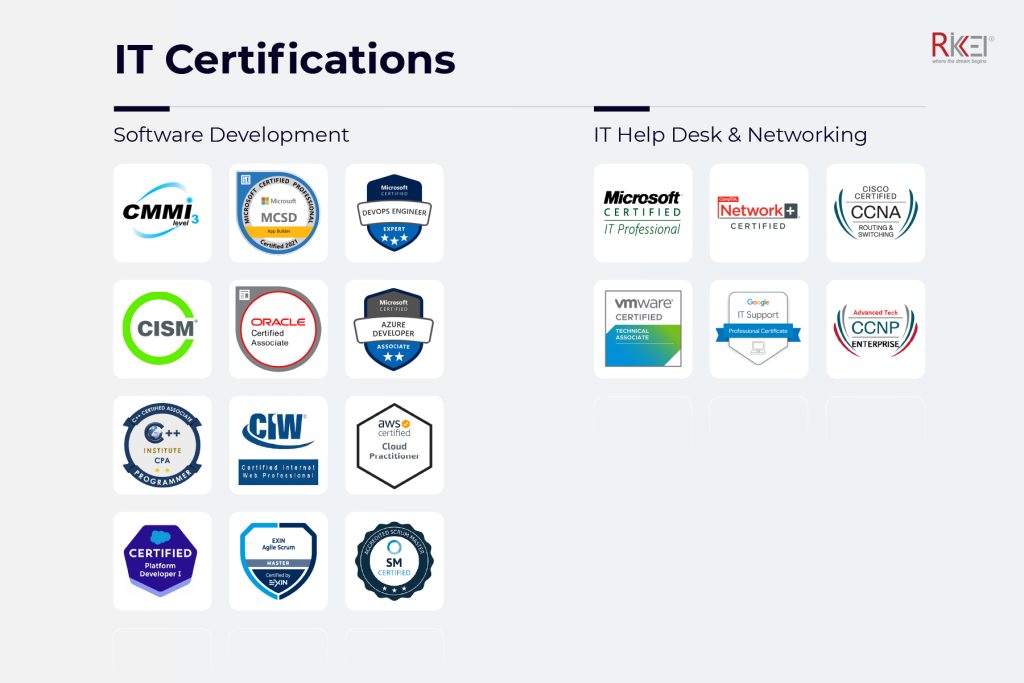
Task: Select the Oracle Certified Associate badge
Action: point(278,329)
